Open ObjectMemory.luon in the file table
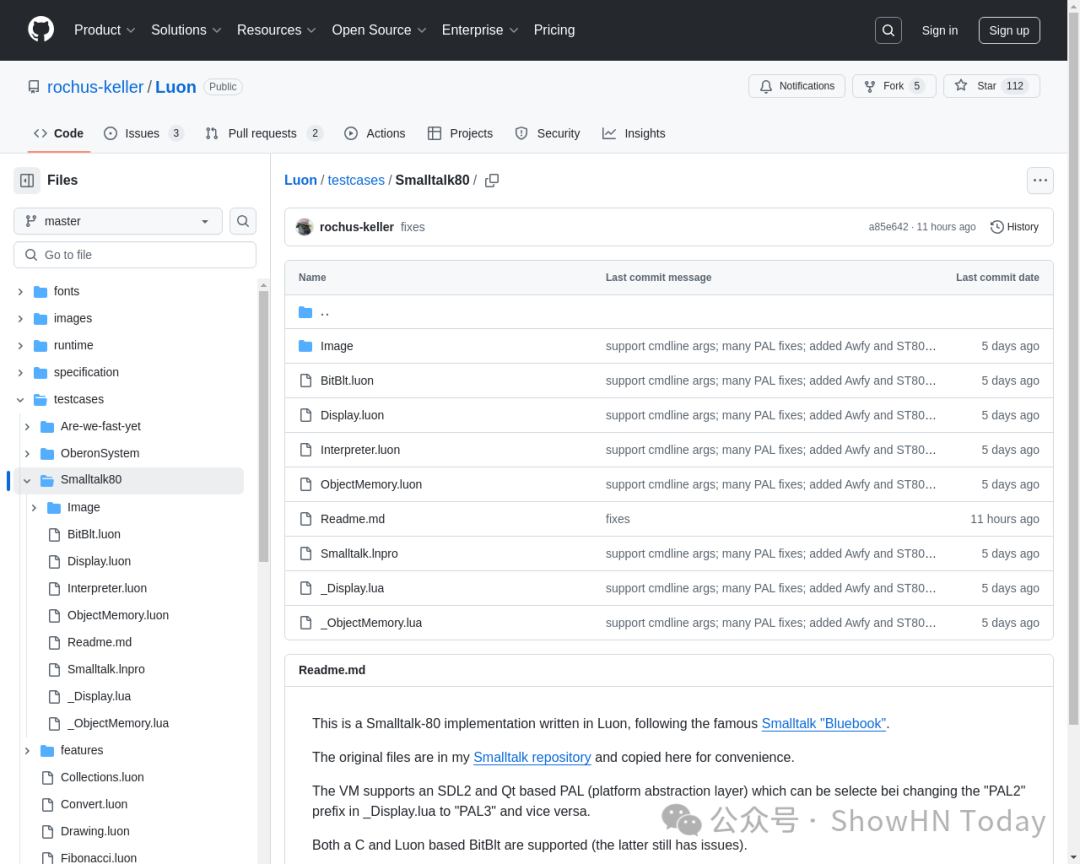Screen dimensions: 1080x864 tap(371, 484)
